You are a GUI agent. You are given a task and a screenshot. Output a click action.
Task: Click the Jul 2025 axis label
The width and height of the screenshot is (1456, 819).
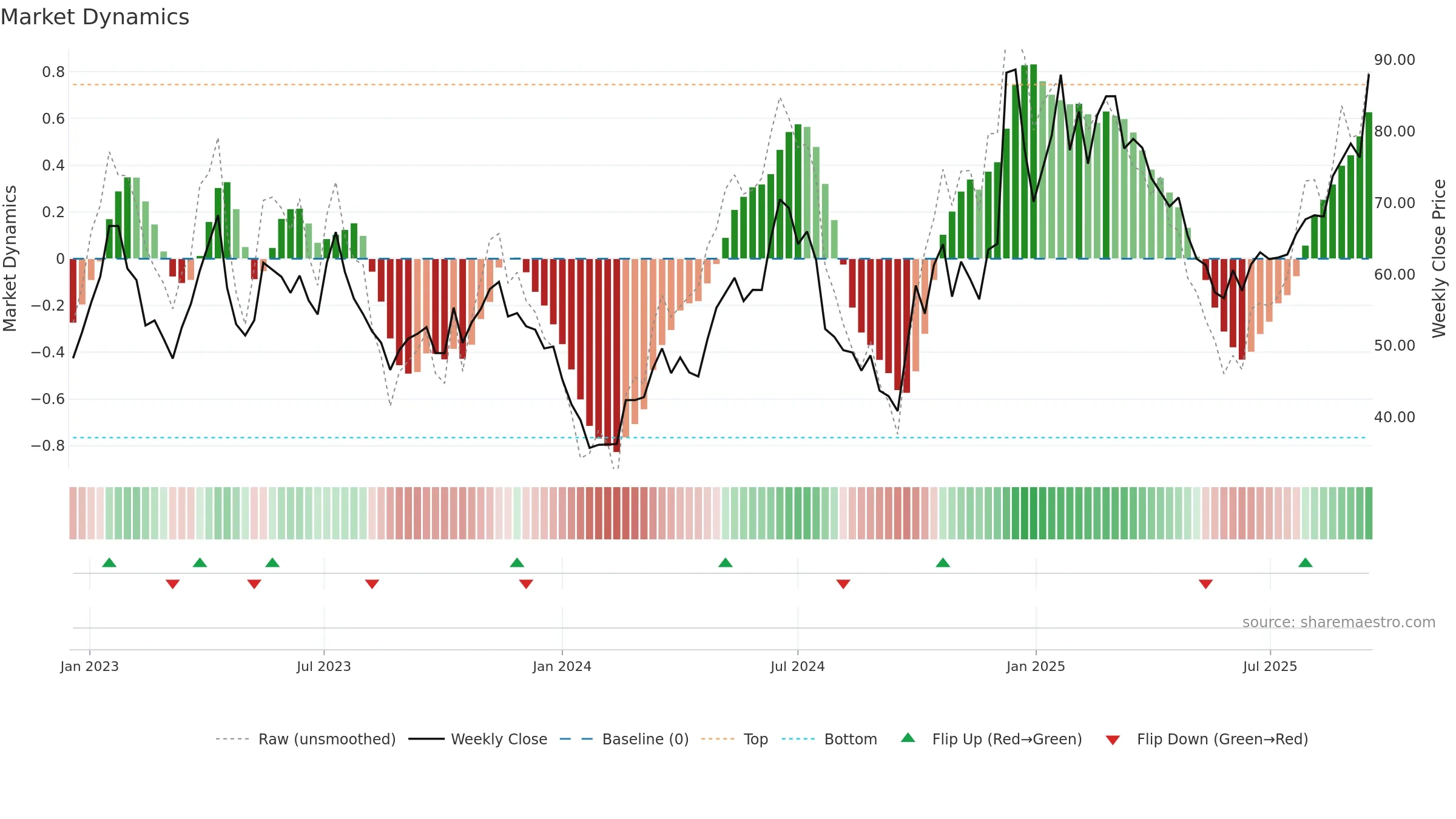1270,666
